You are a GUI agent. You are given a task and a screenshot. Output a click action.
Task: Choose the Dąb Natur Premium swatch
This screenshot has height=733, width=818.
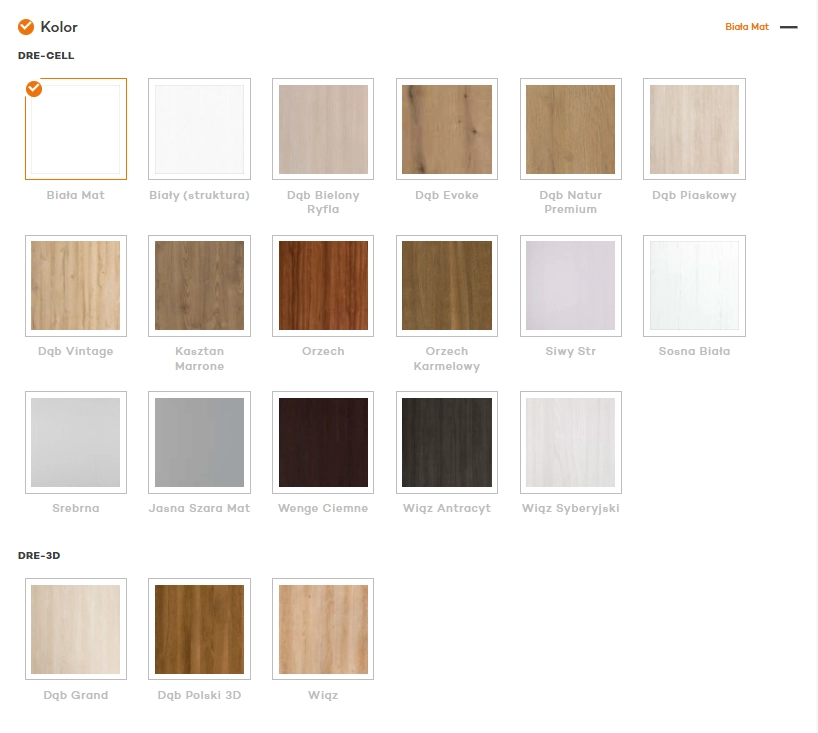pyautogui.click(x=571, y=129)
